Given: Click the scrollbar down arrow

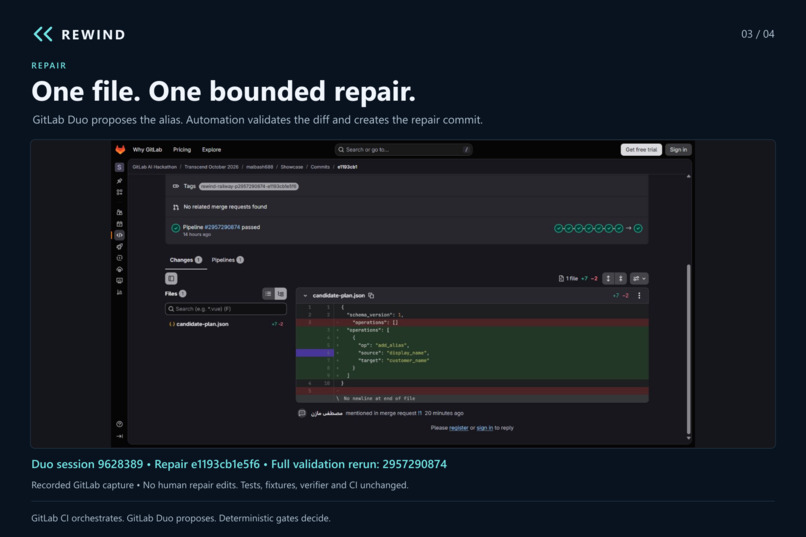Looking at the screenshot, I should point(689,438).
